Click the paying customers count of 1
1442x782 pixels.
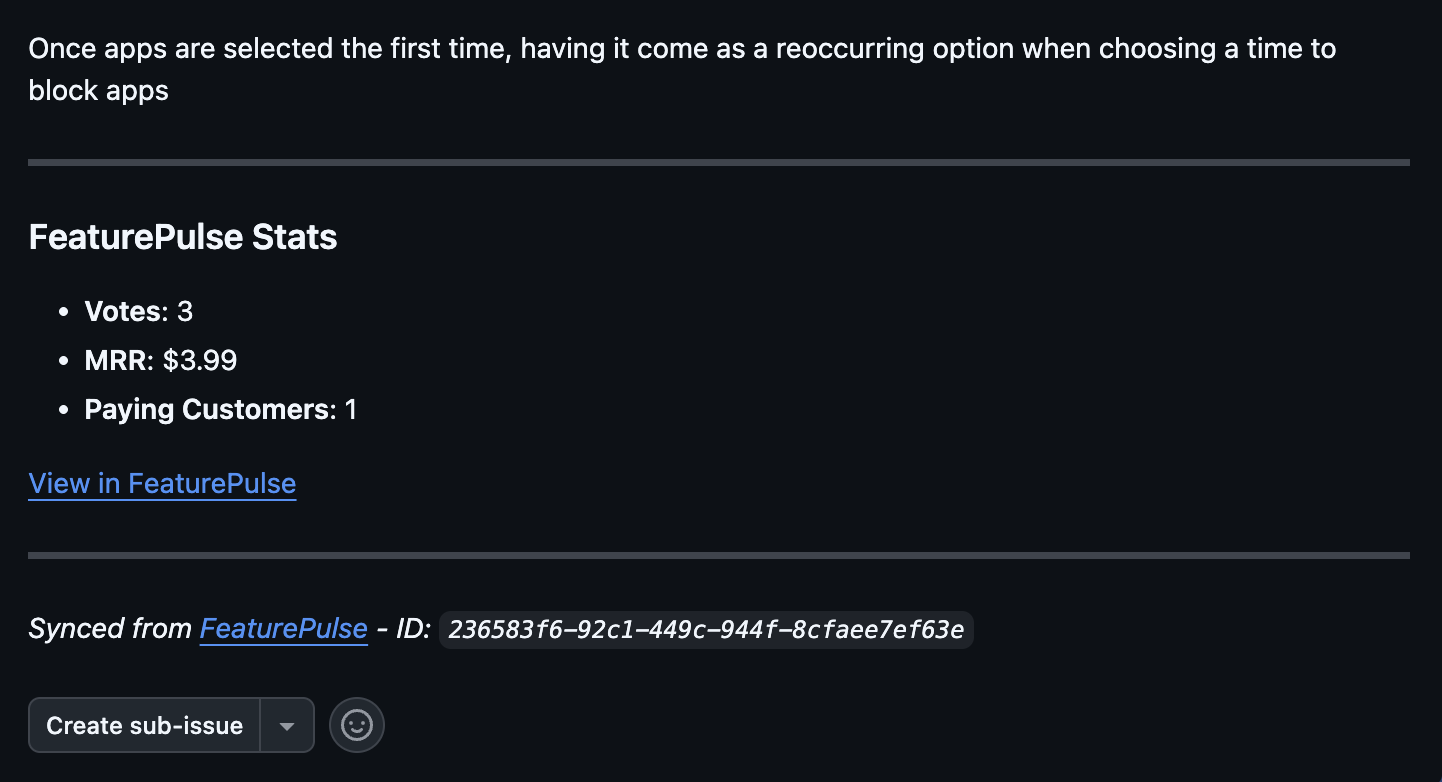coord(351,410)
